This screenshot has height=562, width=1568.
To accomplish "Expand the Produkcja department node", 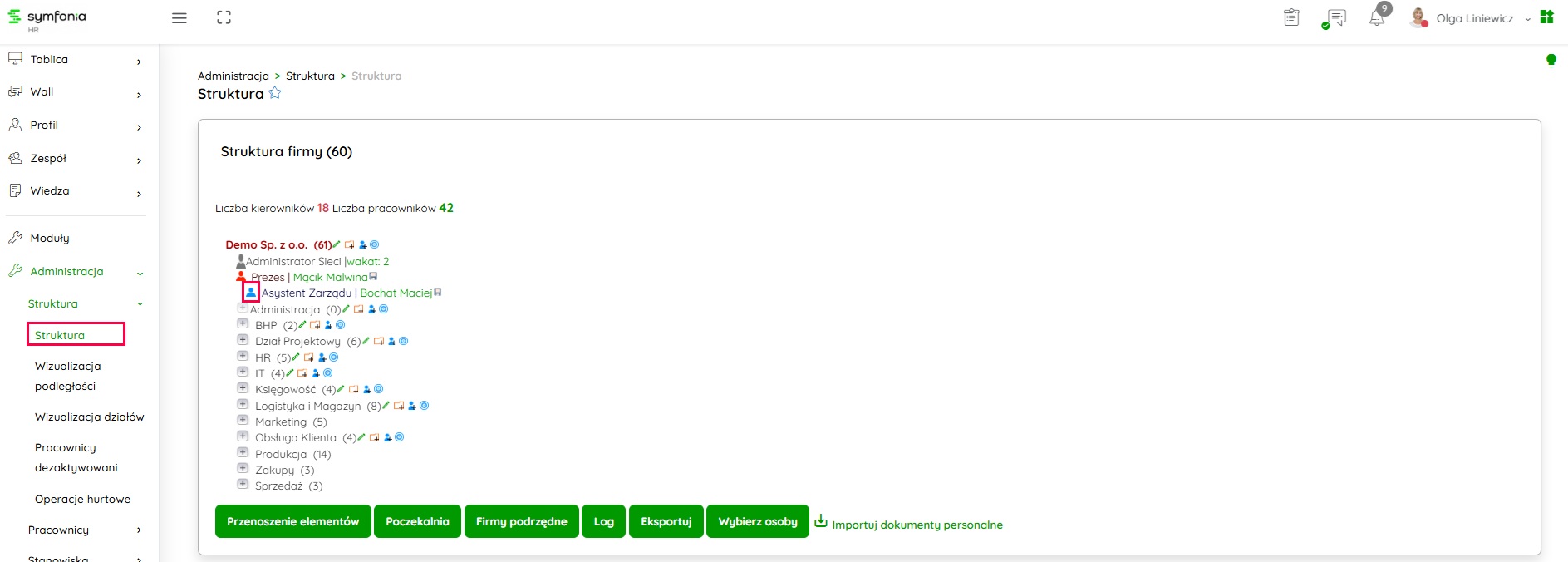I will [x=243, y=453].
